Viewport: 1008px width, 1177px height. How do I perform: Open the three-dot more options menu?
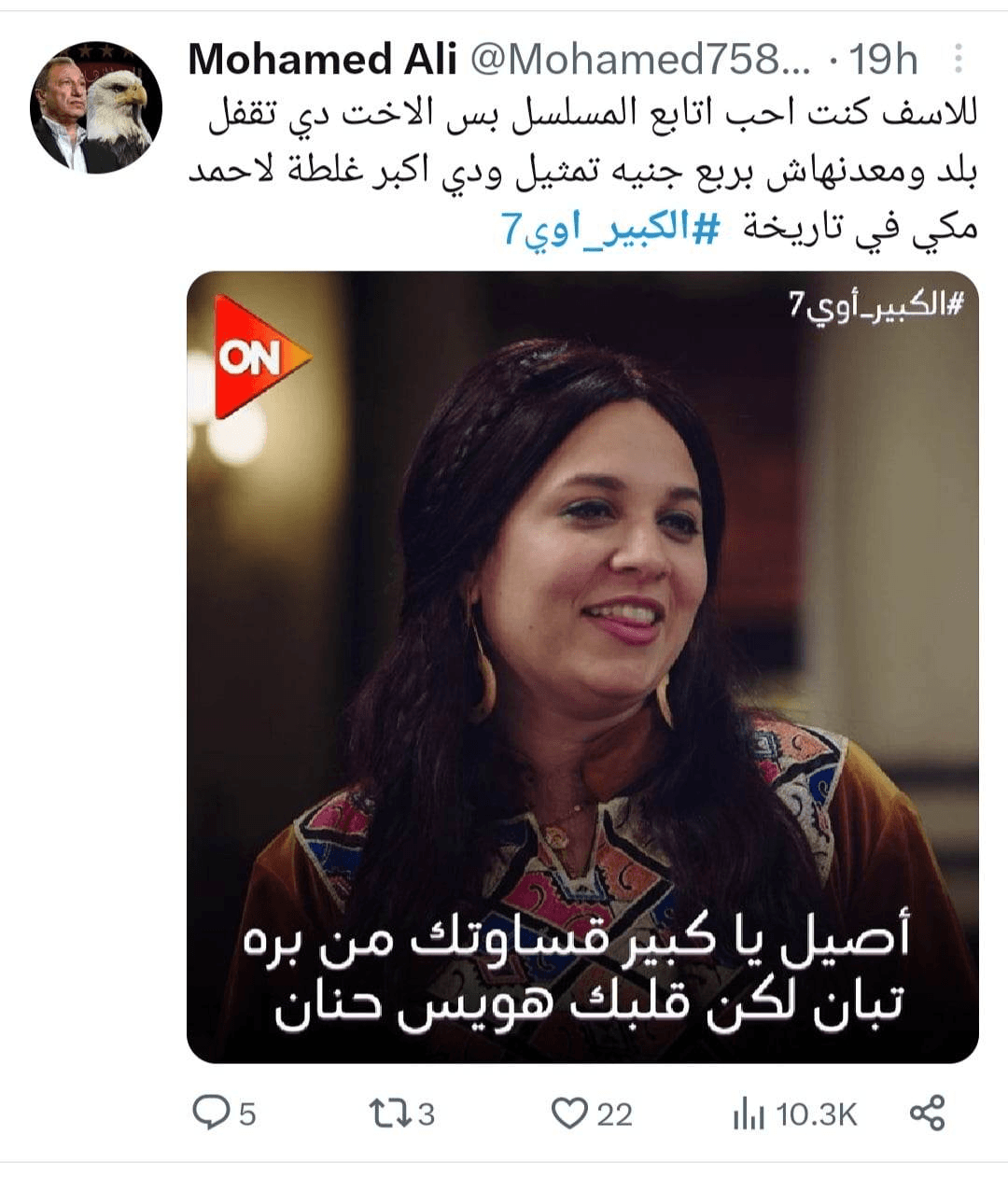pyautogui.click(x=958, y=61)
